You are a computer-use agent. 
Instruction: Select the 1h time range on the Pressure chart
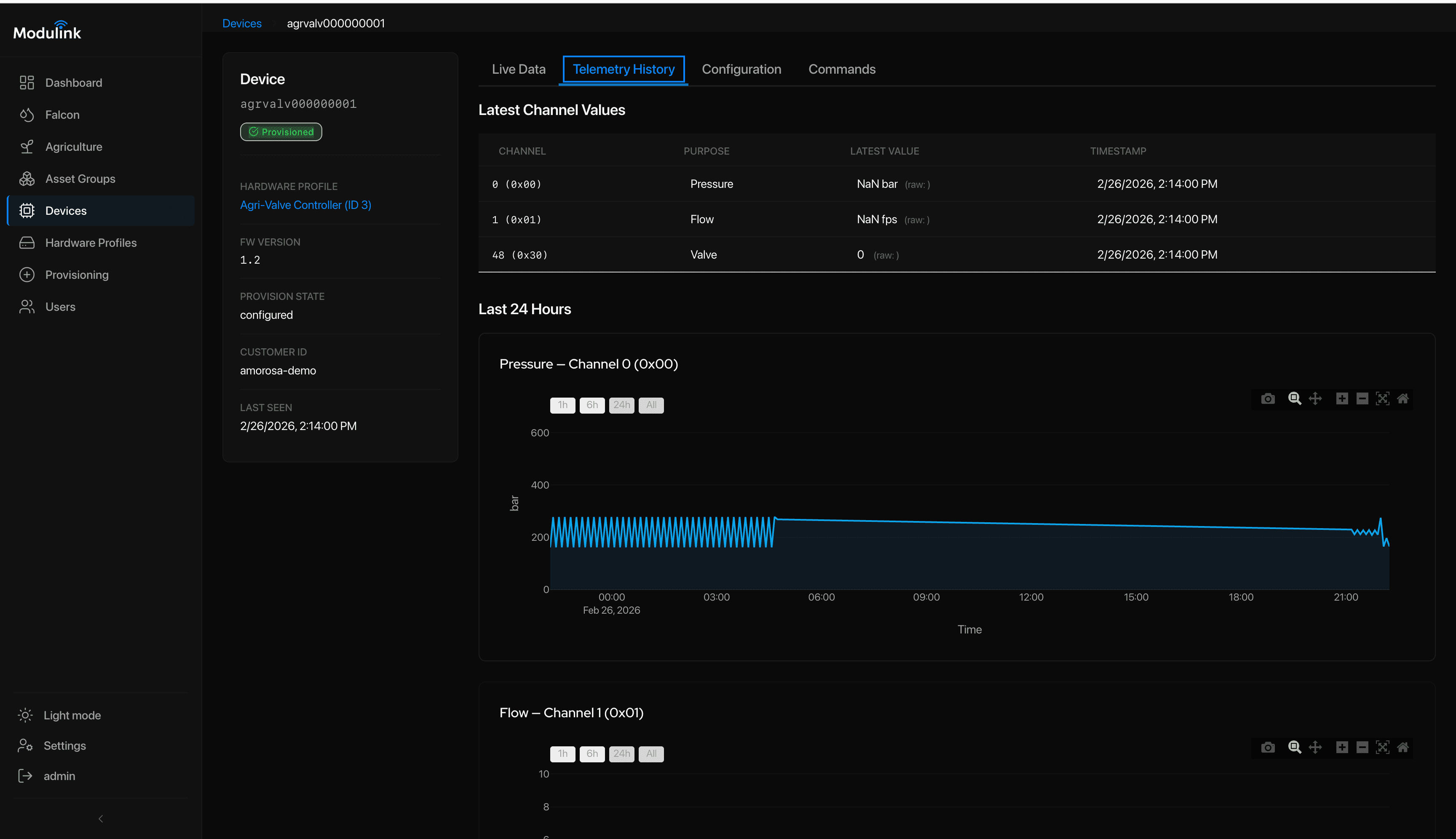562,405
